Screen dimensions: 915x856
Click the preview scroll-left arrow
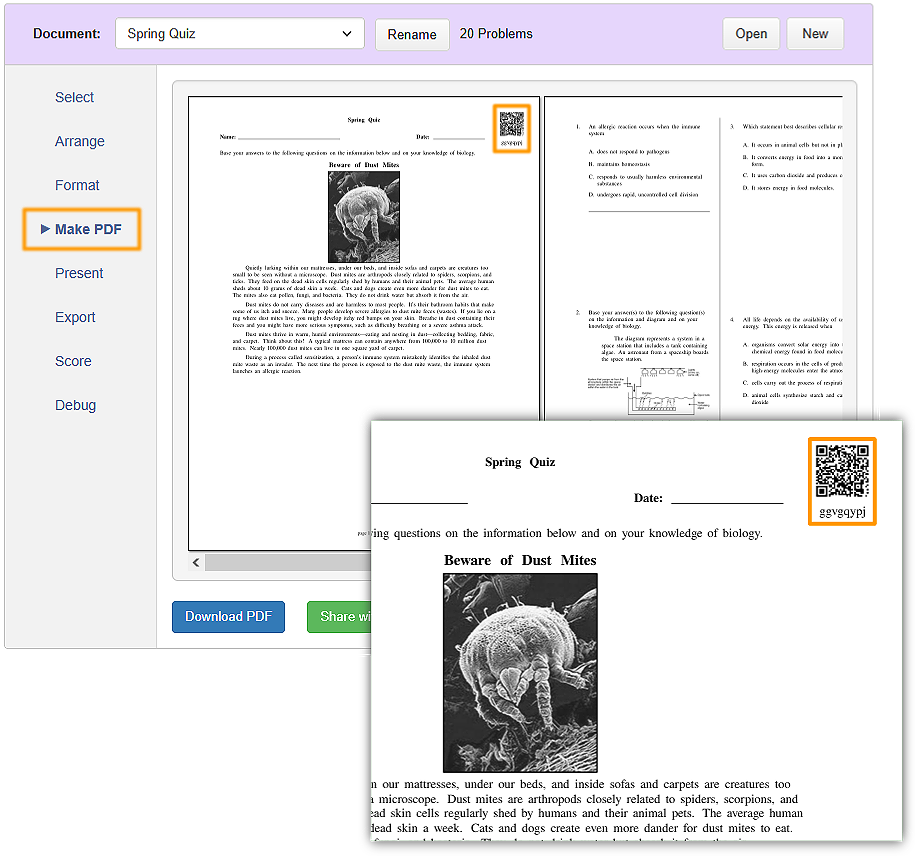tap(196, 562)
